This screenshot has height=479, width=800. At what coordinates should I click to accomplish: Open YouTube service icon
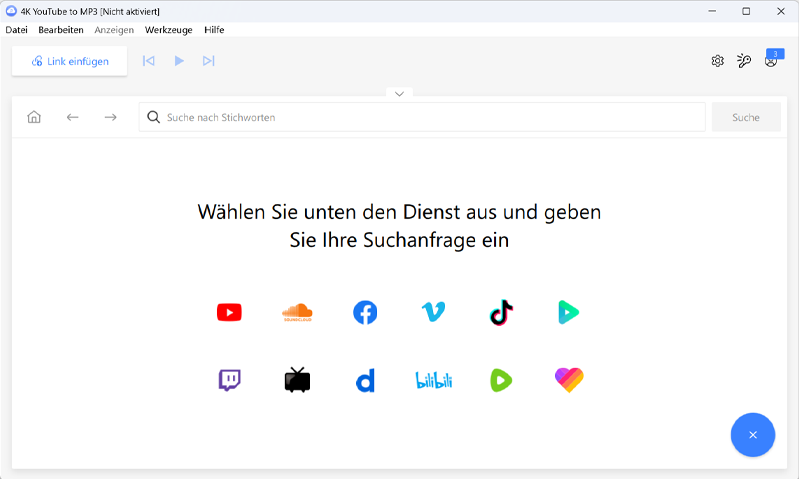coord(229,313)
